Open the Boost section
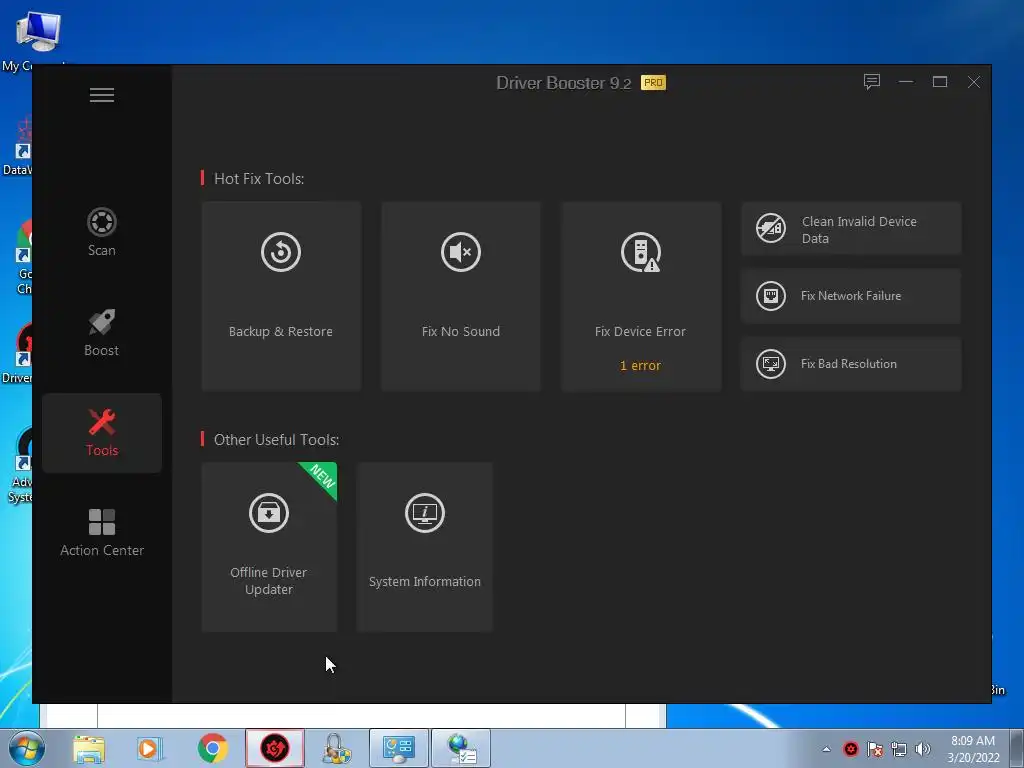 [x=102, y=332]
